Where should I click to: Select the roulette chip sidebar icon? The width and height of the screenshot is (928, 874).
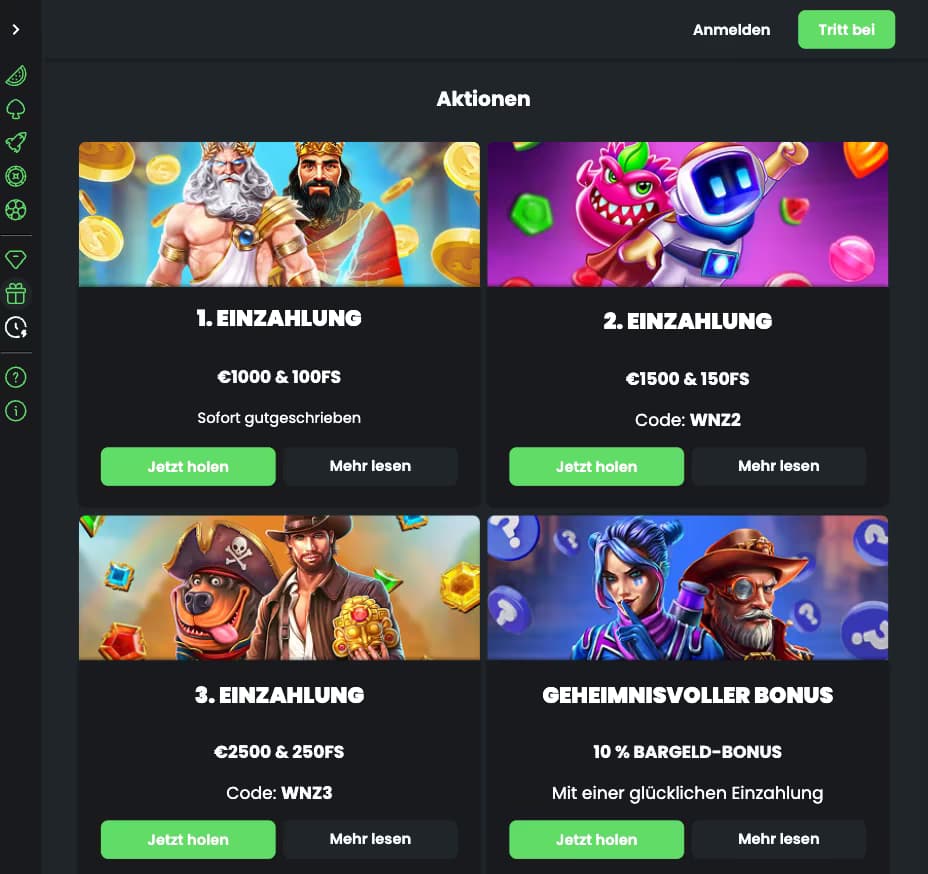[x=16, y=176]
